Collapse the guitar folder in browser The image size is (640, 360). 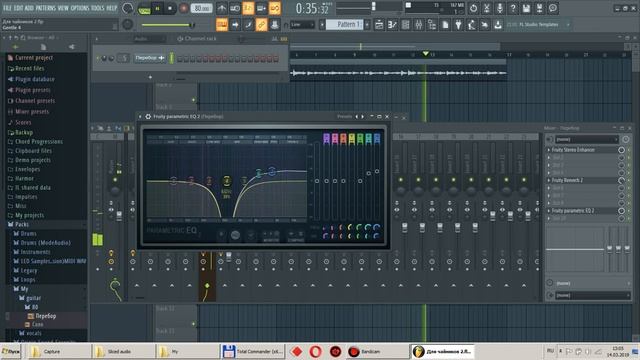pos(33,298)
